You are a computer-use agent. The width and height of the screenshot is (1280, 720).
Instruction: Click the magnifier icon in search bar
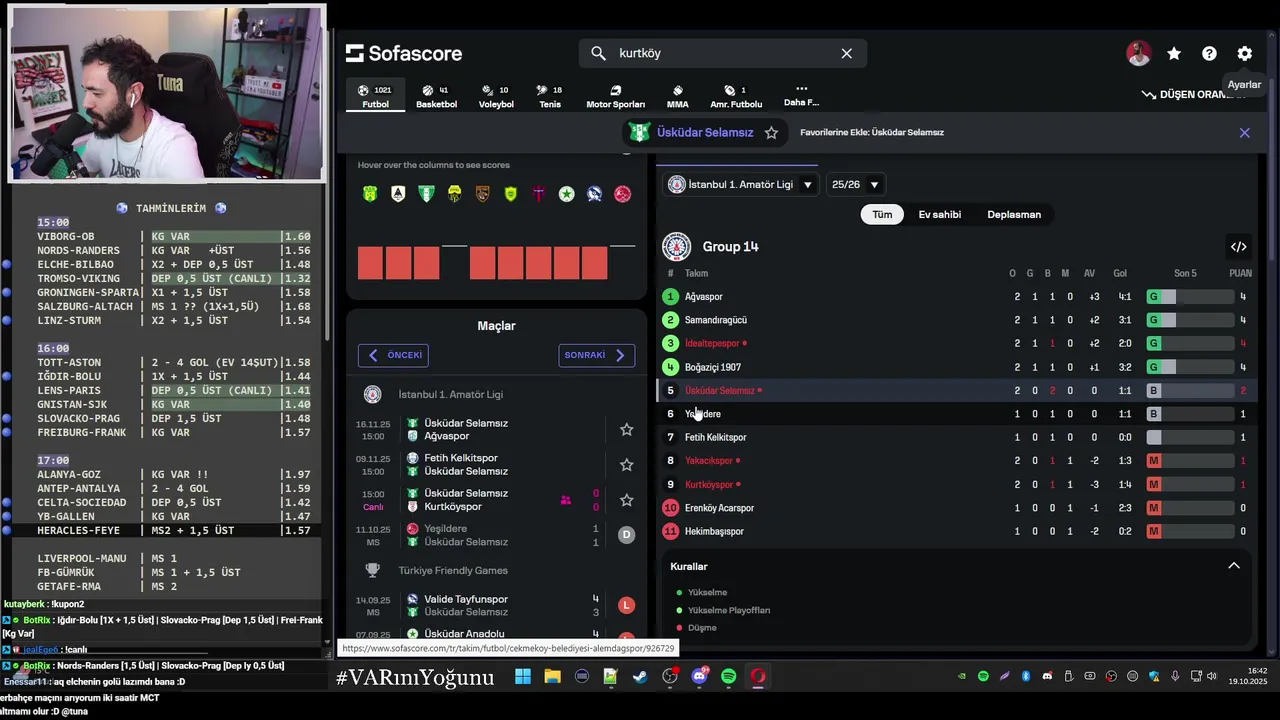pyautogui.click(x=598, y=53)
